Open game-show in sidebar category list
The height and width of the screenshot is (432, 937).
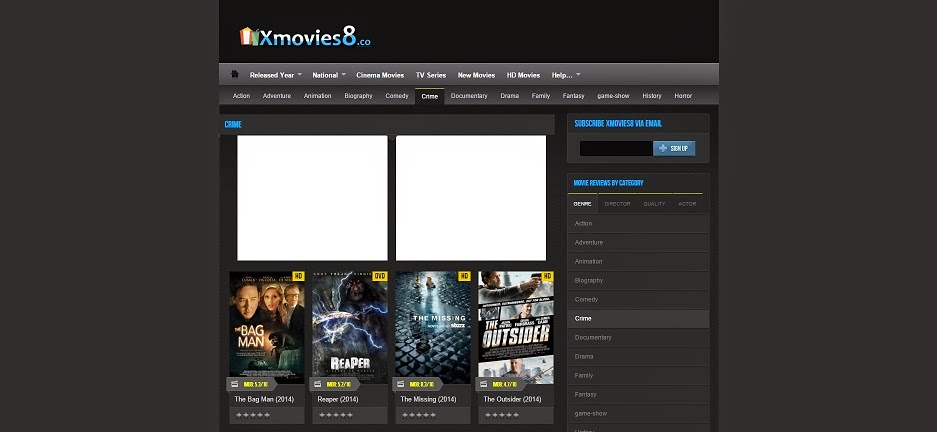click(x=638, y=413)
